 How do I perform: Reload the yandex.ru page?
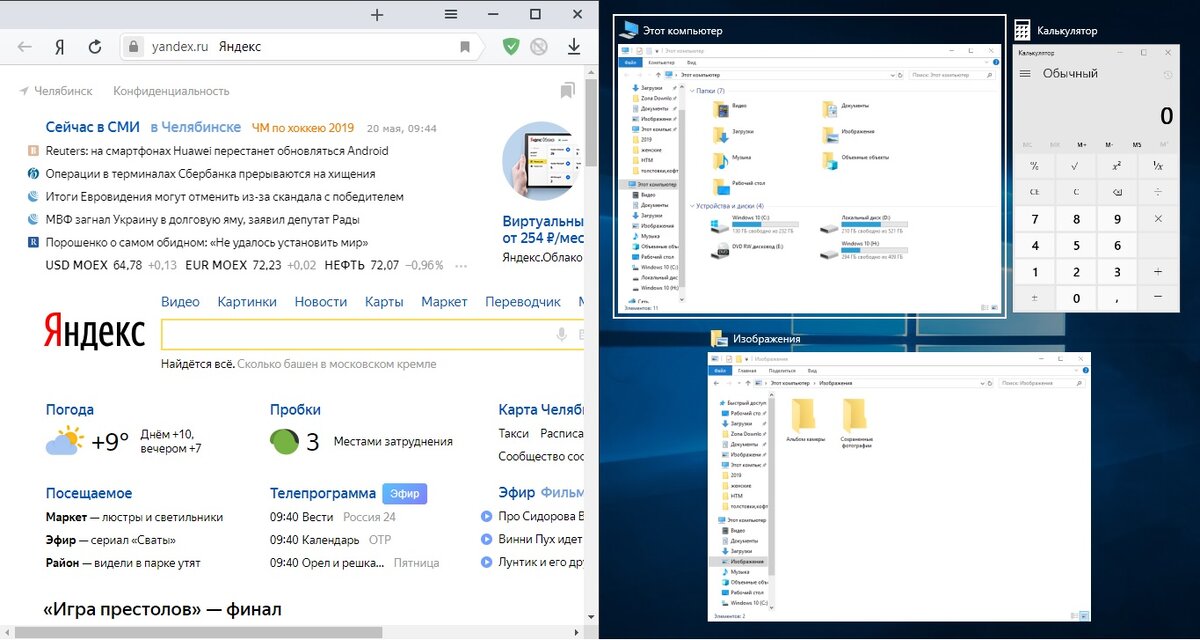point(95,47)
